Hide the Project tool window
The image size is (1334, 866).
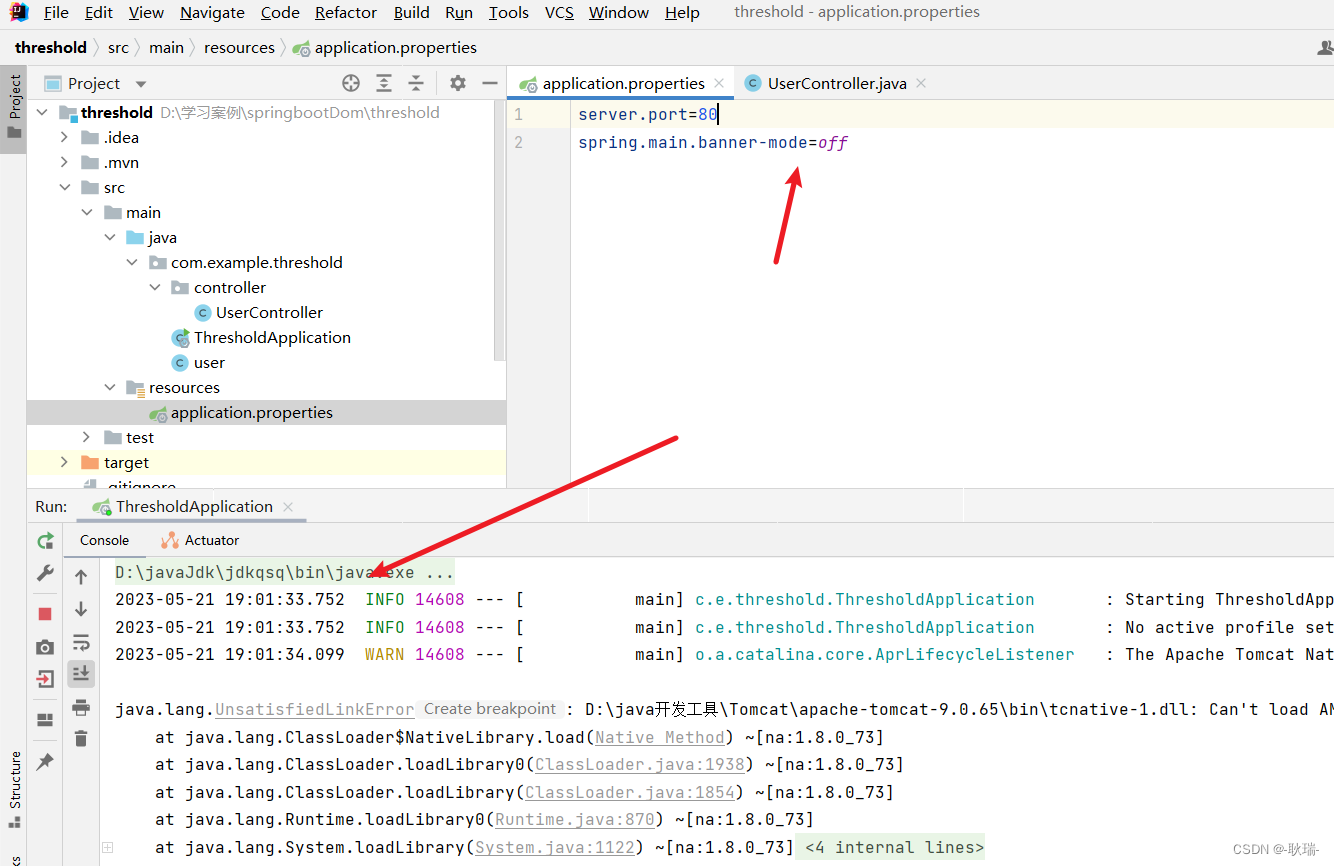tap(490, 83)
